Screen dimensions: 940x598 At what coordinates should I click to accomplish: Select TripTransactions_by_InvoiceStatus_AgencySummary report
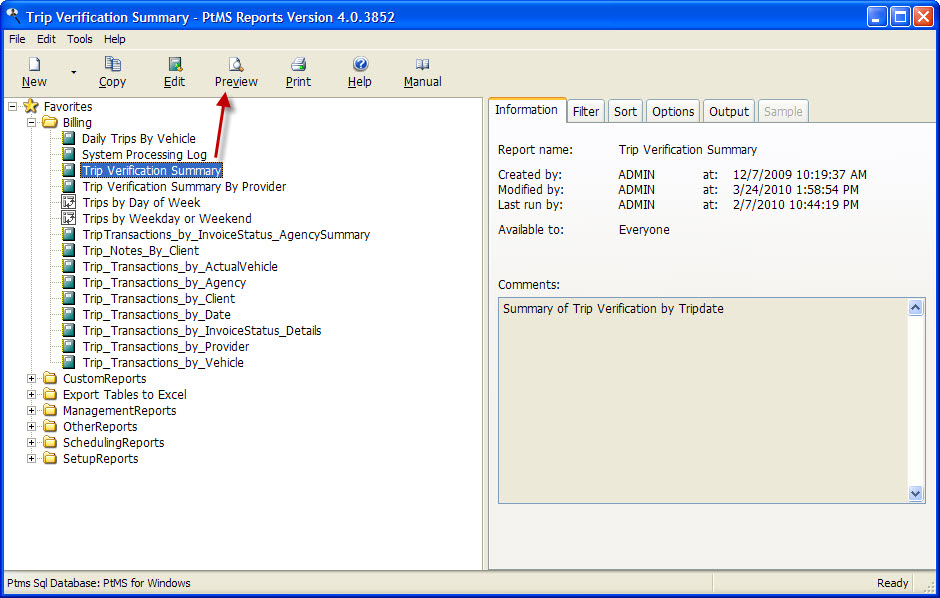[226, 235]
